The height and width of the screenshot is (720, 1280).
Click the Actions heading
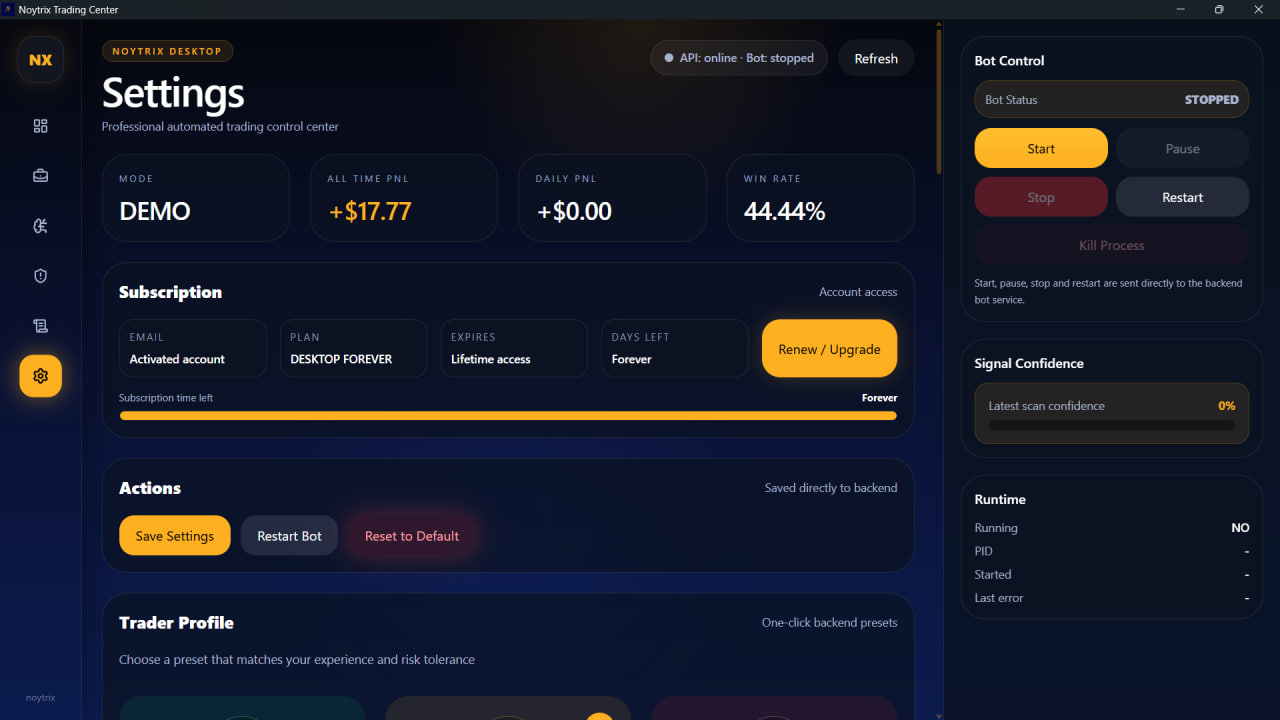click(x=150, y=488)
